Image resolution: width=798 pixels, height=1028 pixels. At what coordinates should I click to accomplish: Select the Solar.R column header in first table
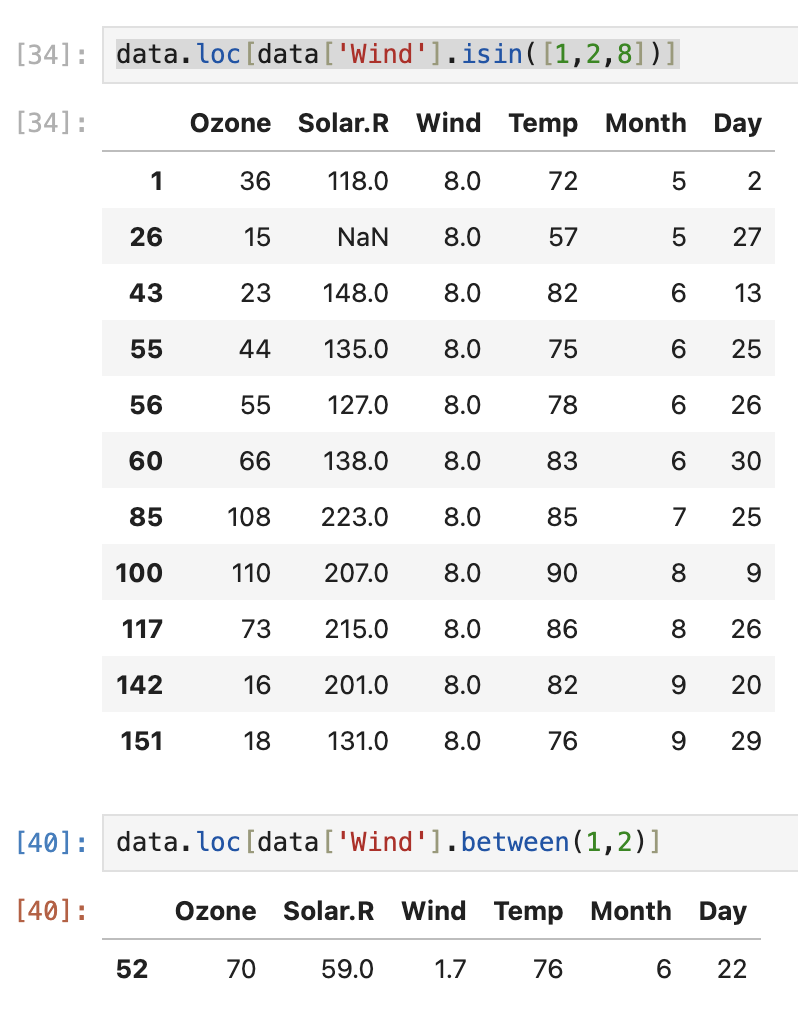pos(344,123)
